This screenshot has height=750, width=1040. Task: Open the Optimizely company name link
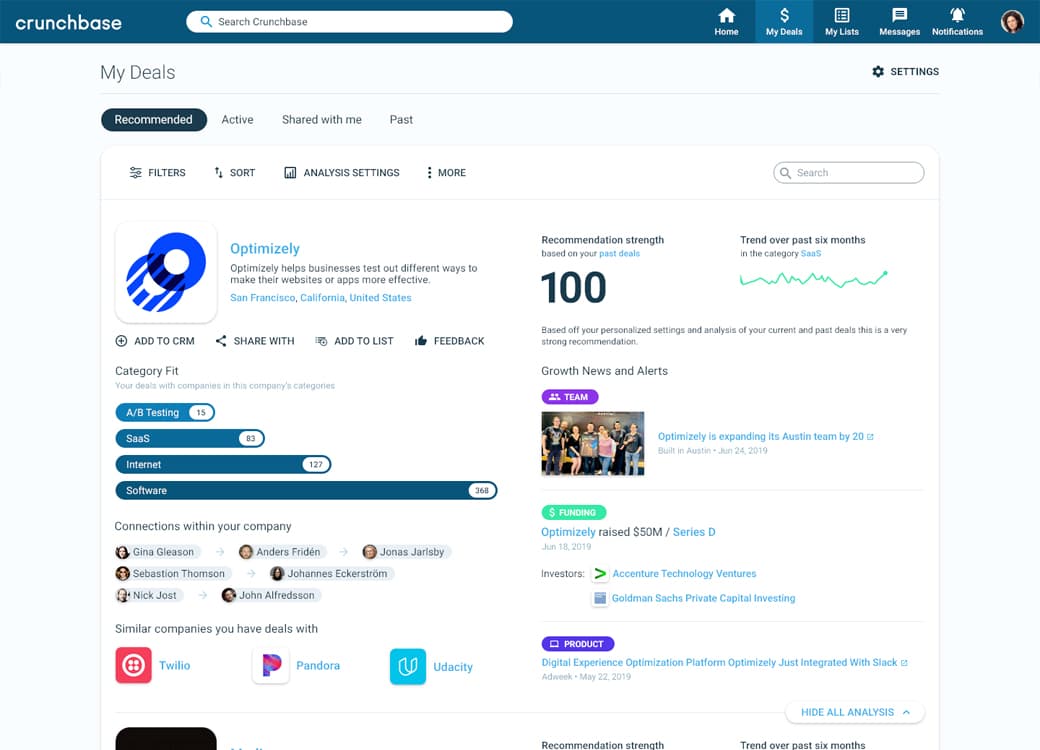coord(264,249)
